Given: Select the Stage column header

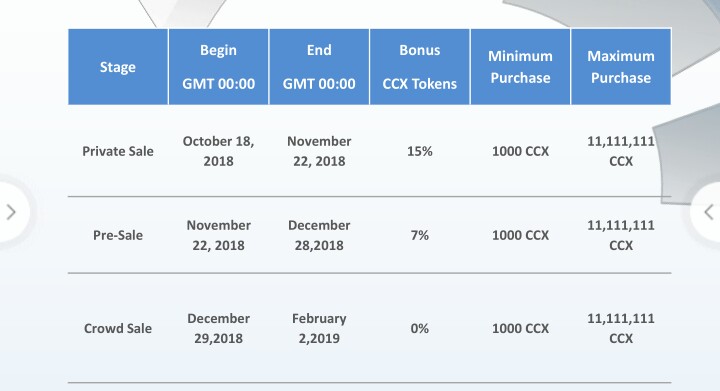Looking at the screenshot, I should pos(118,67).
